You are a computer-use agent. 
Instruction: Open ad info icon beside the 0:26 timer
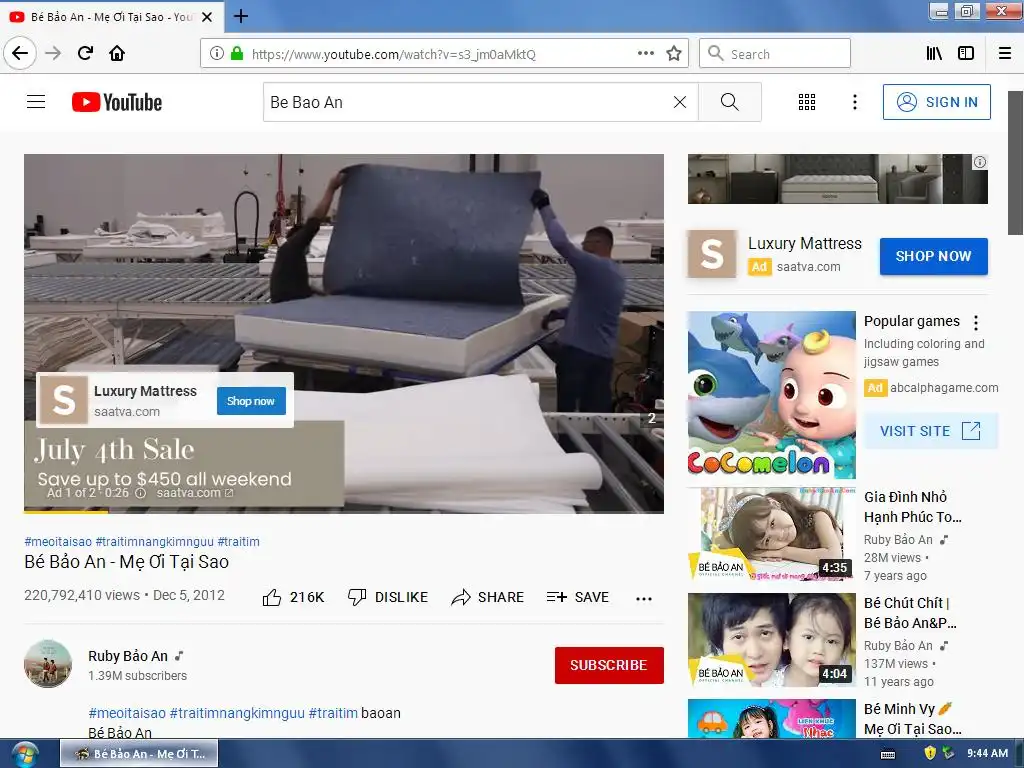click(140, 494)
